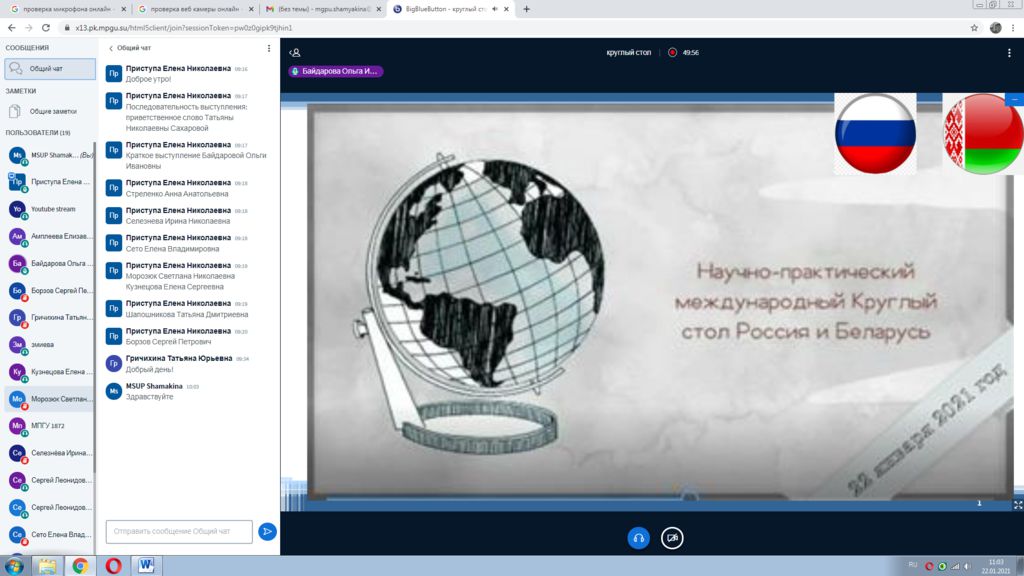Image resolution: width=1024 pixels, height=576 pixels.
Task: Minimize the presentation with the blue button
Action: point(1015,99)
